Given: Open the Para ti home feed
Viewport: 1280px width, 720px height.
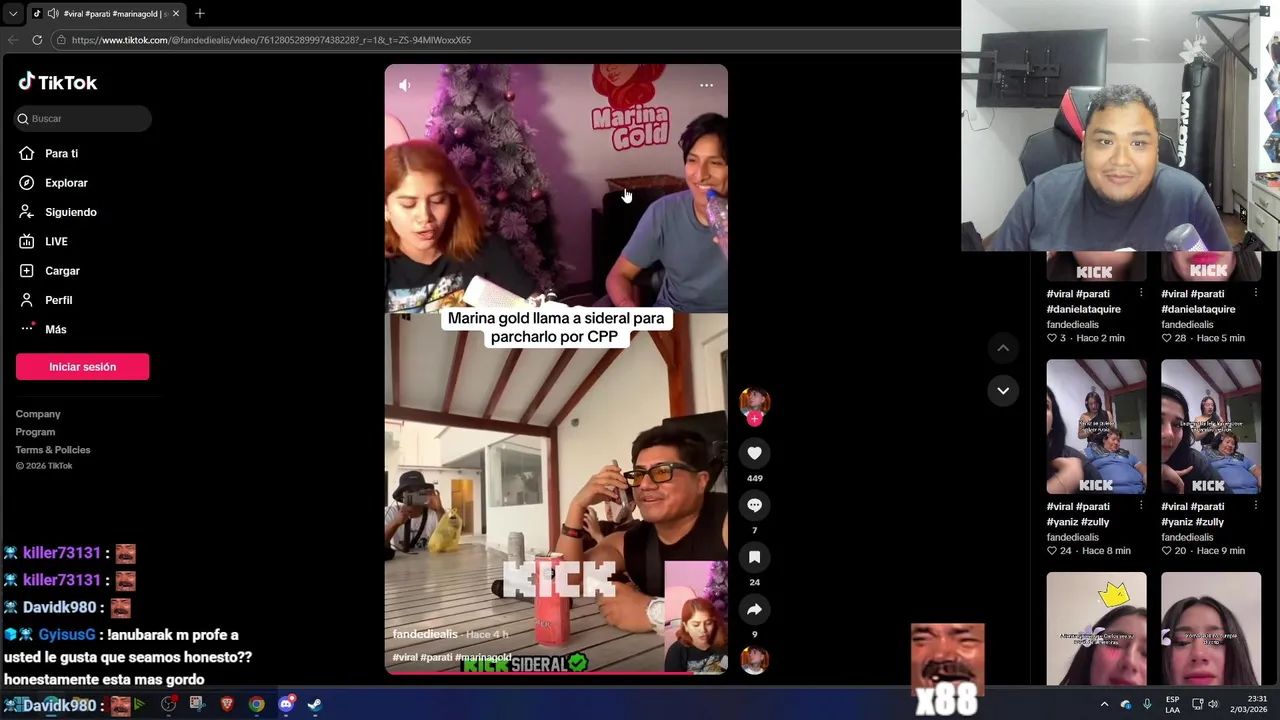Looking at the screenshot, I should pos(48,153).
